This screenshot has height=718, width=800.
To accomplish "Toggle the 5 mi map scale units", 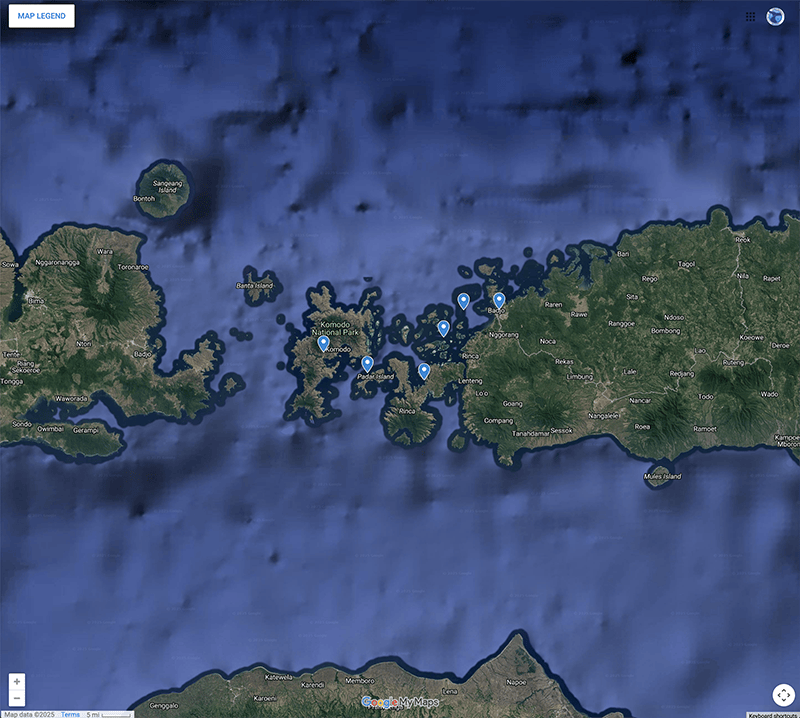I will [108, 714].
